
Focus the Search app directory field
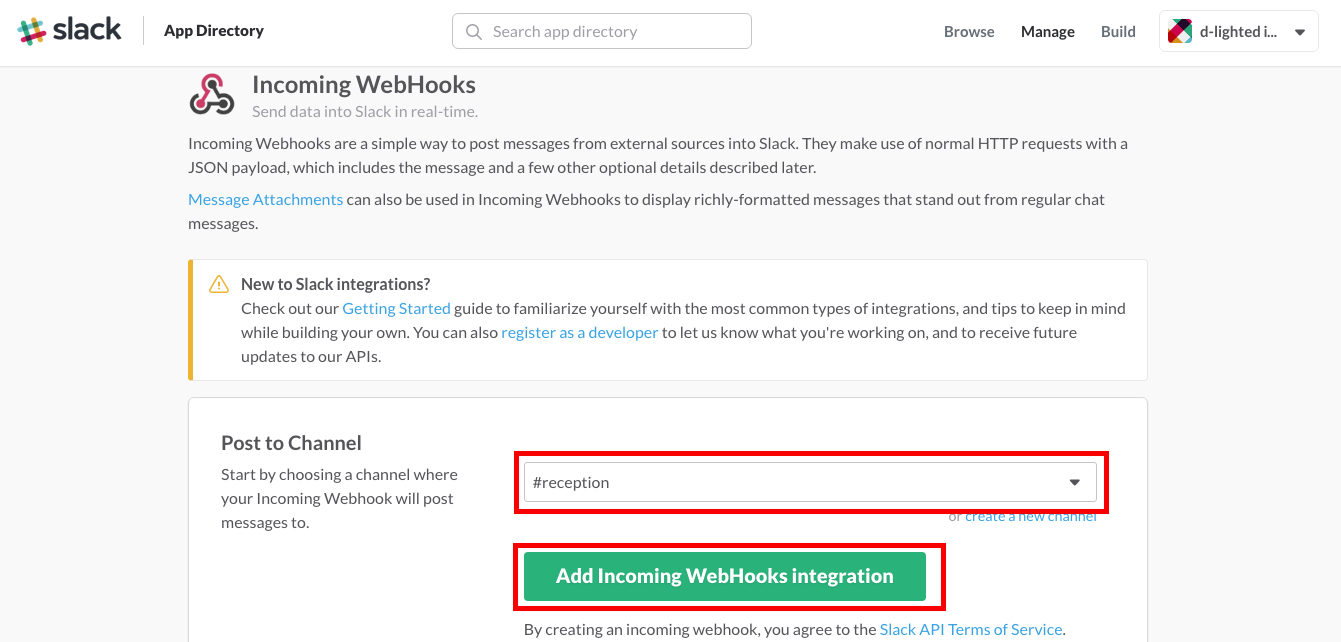pyautogui.click(x=610, y=32)
